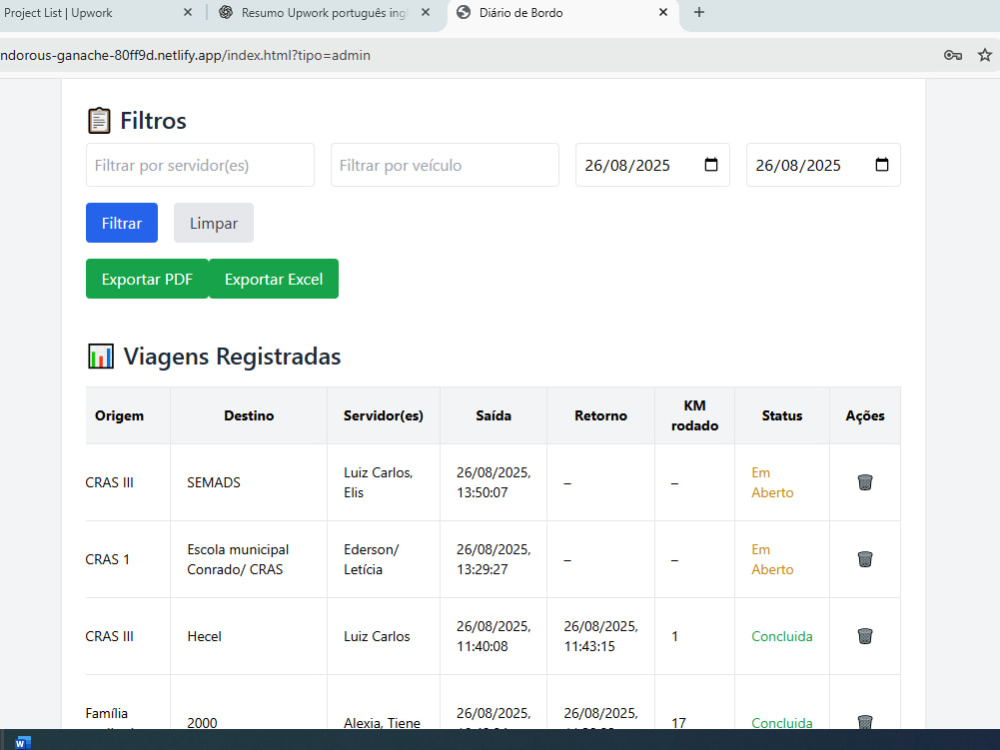This screenshot has height=750, width=1000.
Task: Open the saved passwords key icon
Action: click(x=953, y=55)
